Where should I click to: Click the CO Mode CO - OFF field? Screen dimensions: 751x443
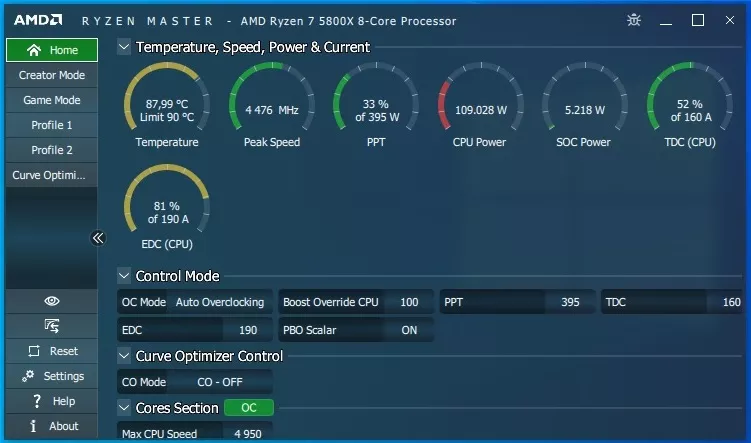[x=195, y=382]
